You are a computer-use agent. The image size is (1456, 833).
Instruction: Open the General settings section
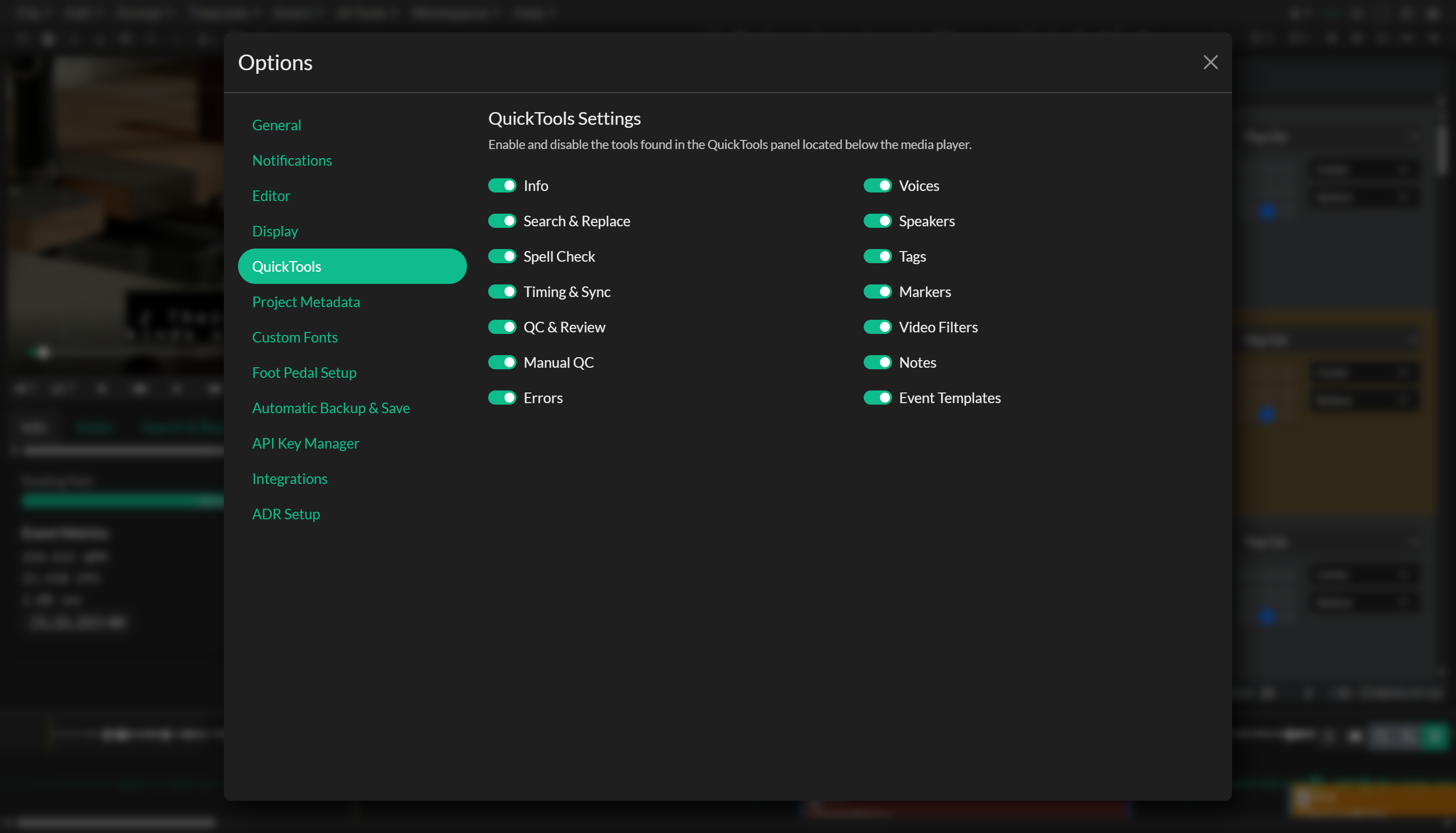click(276, 125)
